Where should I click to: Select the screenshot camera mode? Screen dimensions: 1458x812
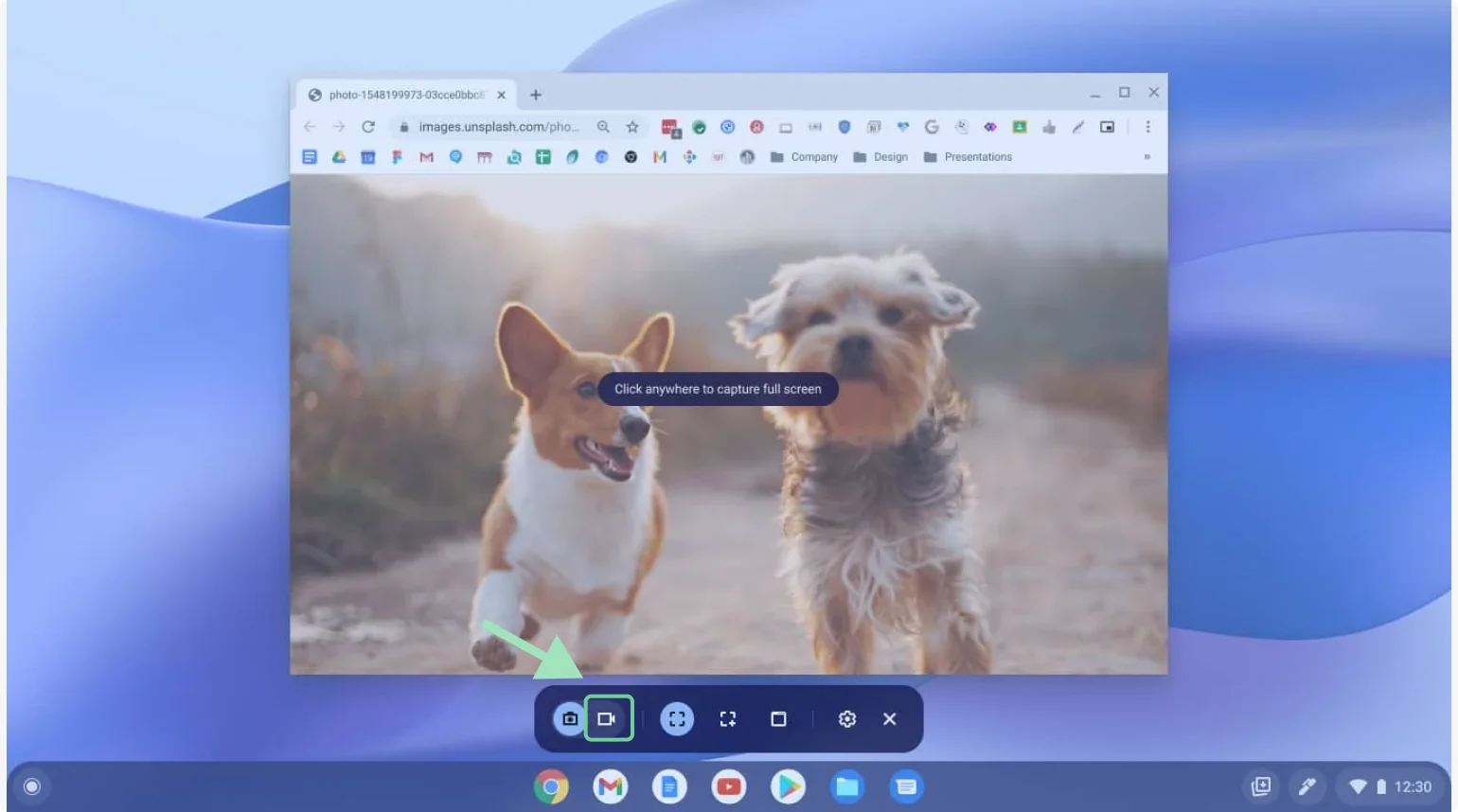pyautogui.click(x=569, y=718)
